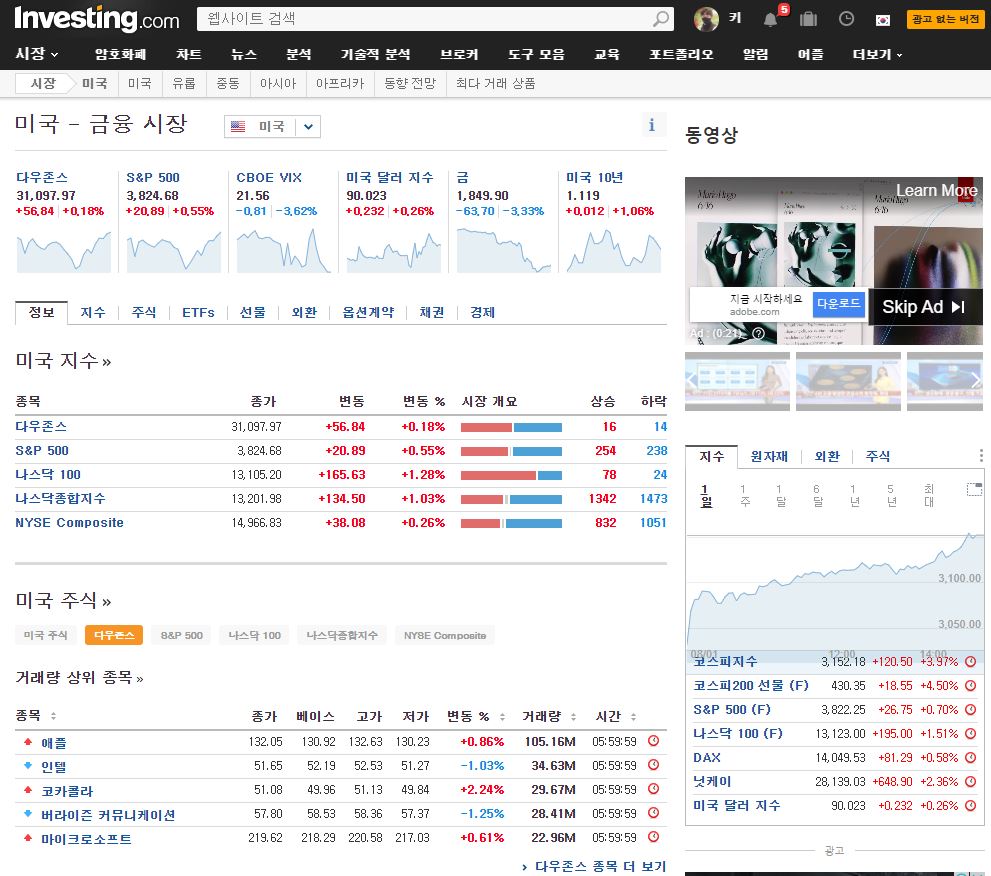Screen dimensions: 991x876
Task: Click the chart expand icon in the widget
Action: click(974, 489)
